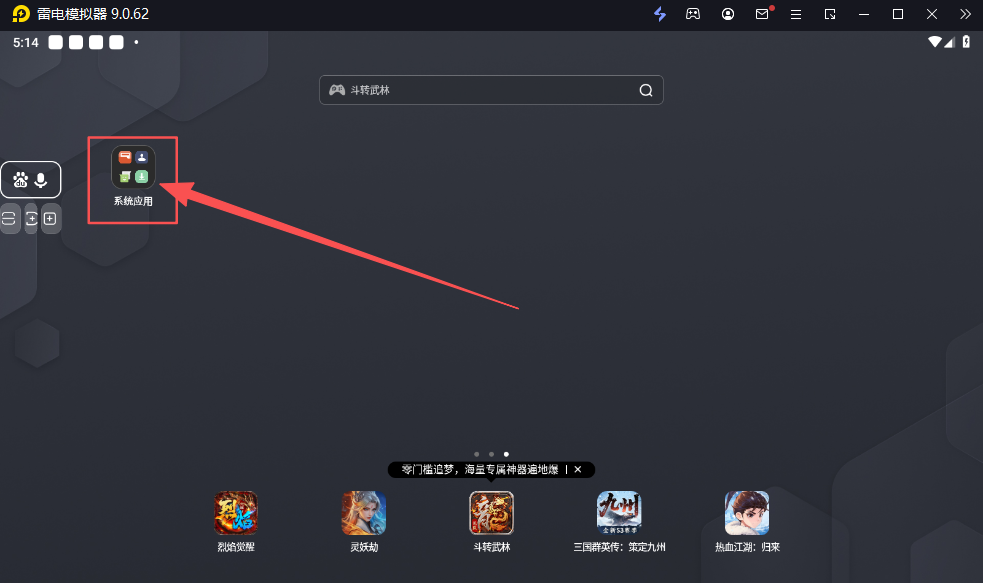Viewport: 983px width, 583px height.
Task: Start the 斗转武林 game
Action: [x=491, y=513]
